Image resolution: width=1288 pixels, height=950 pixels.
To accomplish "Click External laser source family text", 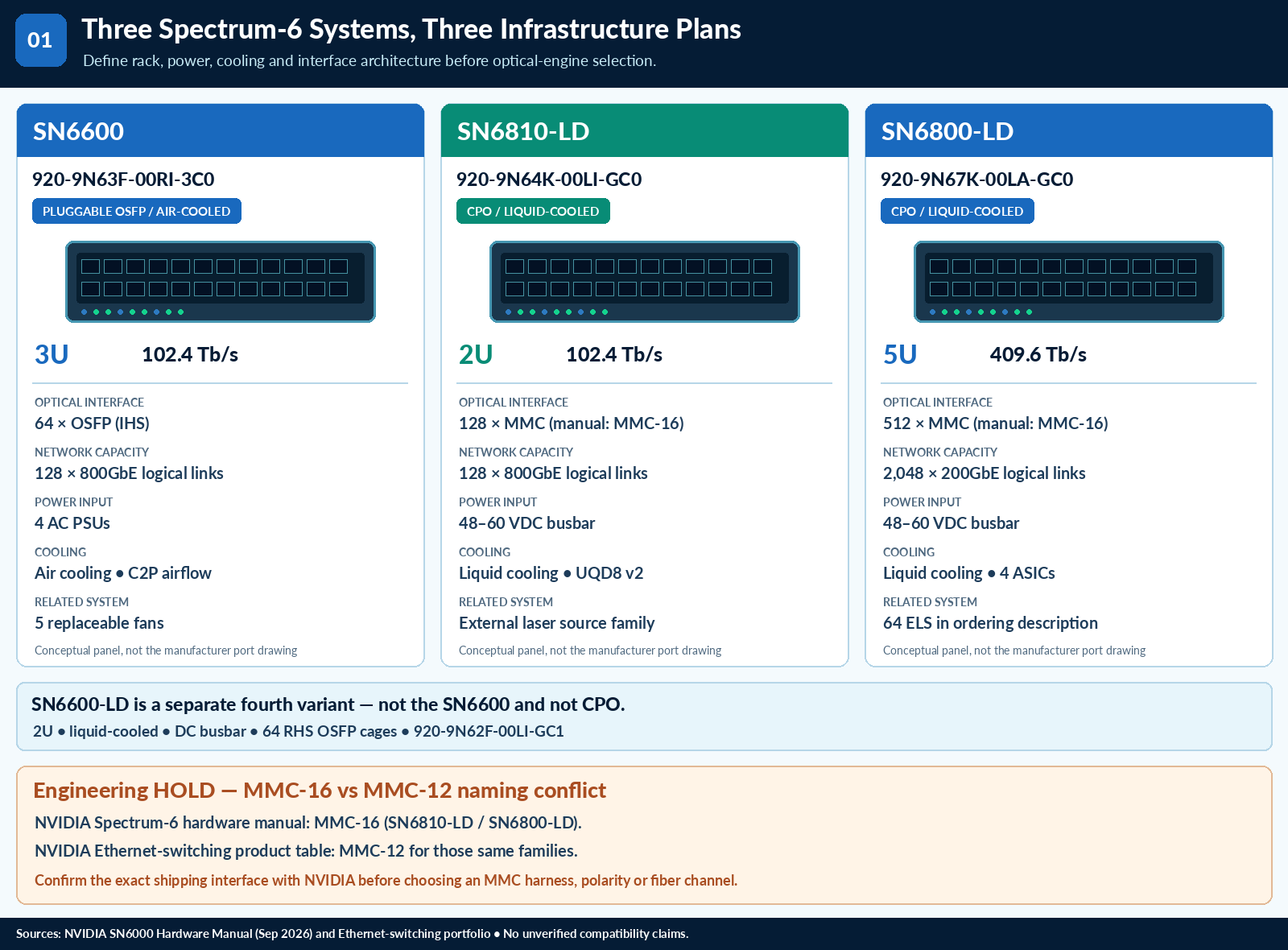I will [557, 623].
